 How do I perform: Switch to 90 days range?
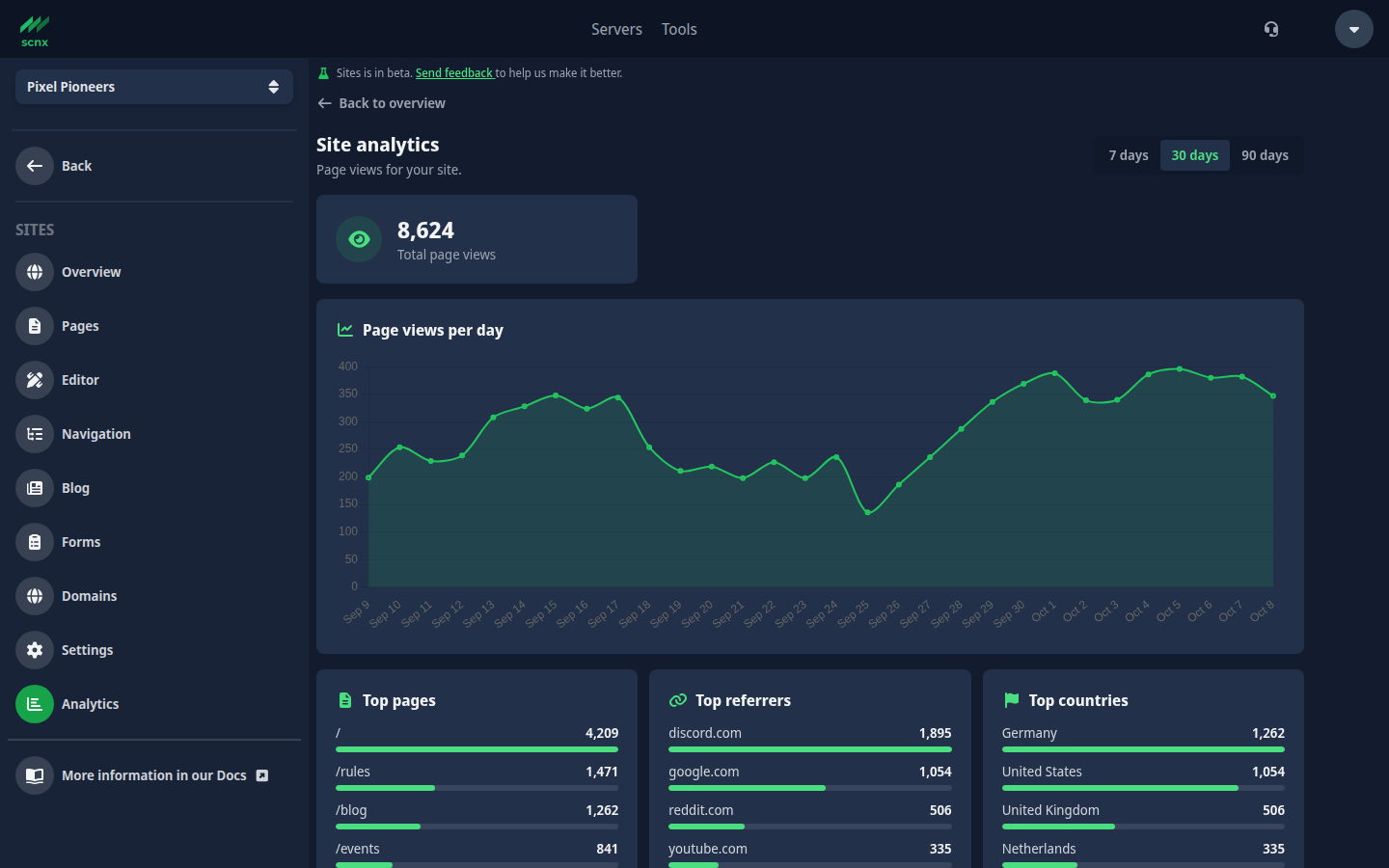click(x=1265, y=155)
